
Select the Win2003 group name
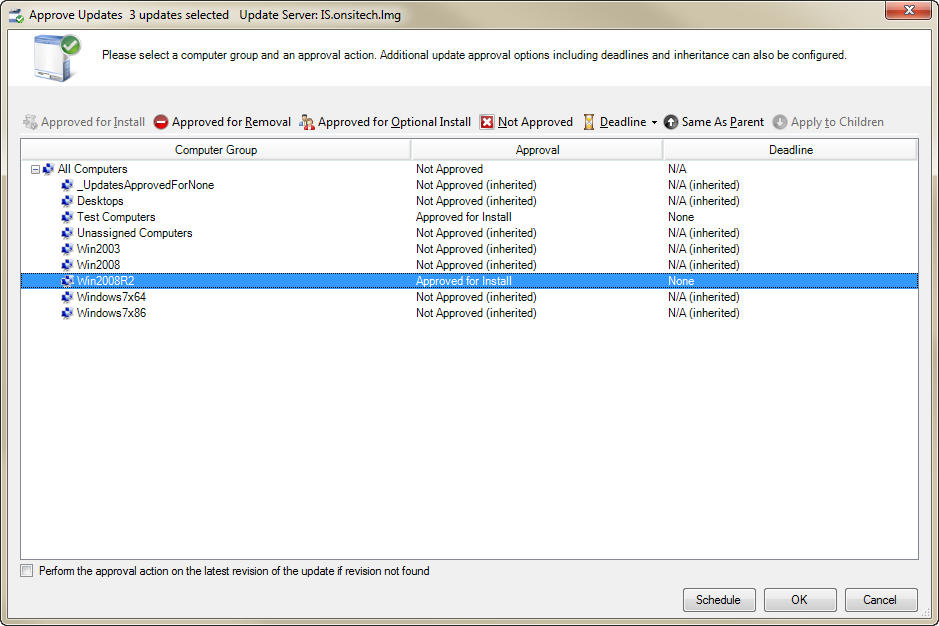[98, 249]
